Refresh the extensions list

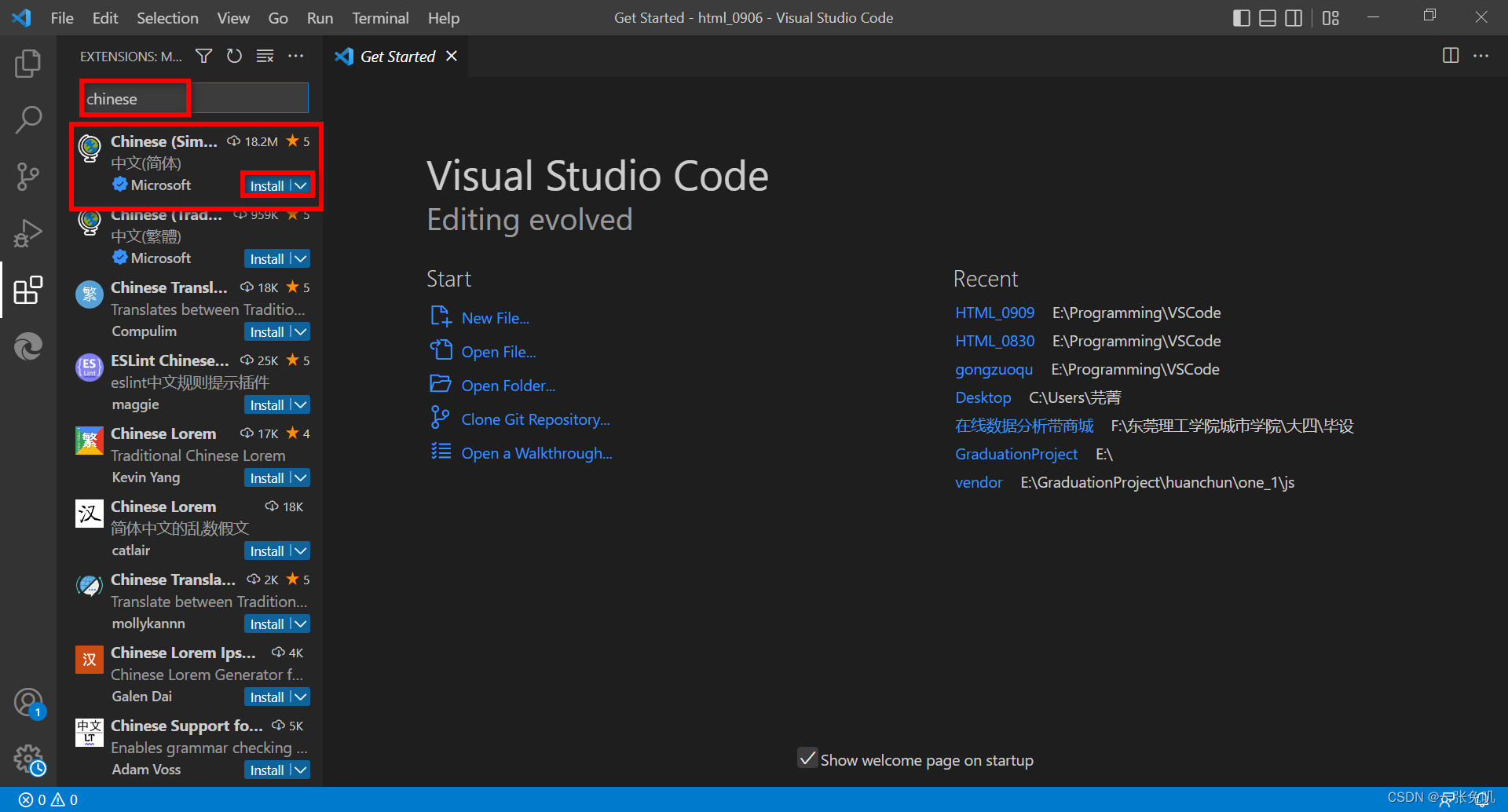234,56
